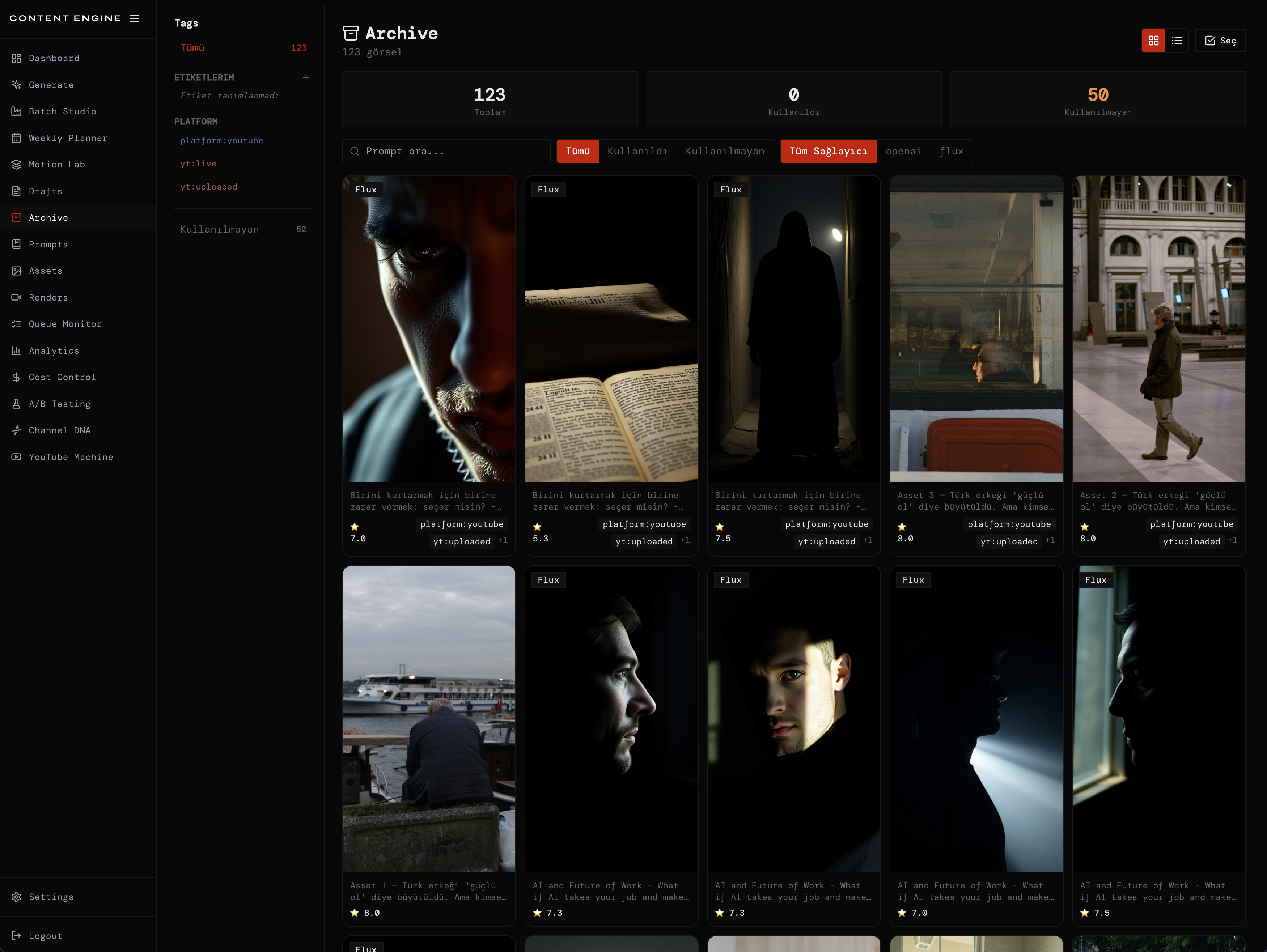Open the ferry harbor man thumbnail
Image resolution: width=1267 pixels, height=952 pixels.
(x=428, y=719)
